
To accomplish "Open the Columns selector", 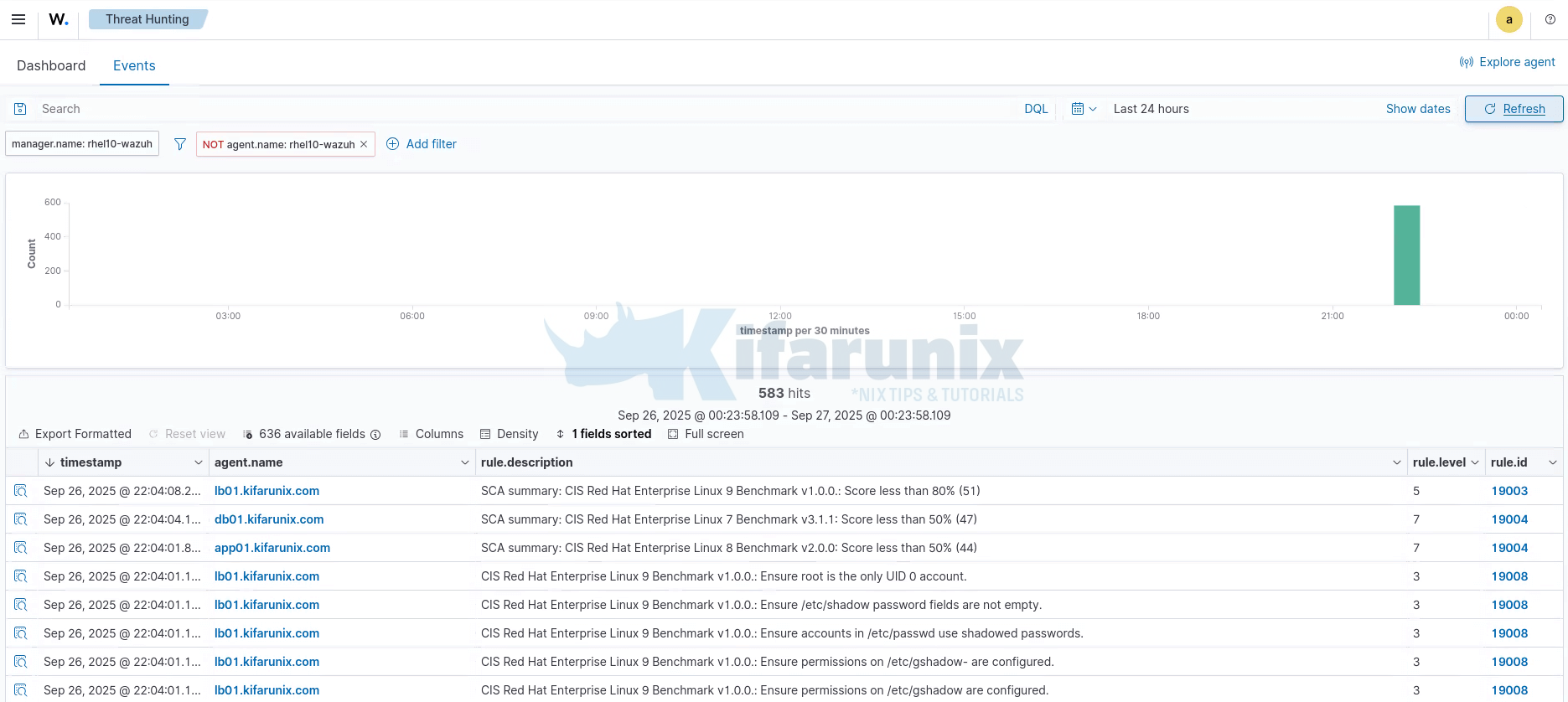I will coord(432,434).
